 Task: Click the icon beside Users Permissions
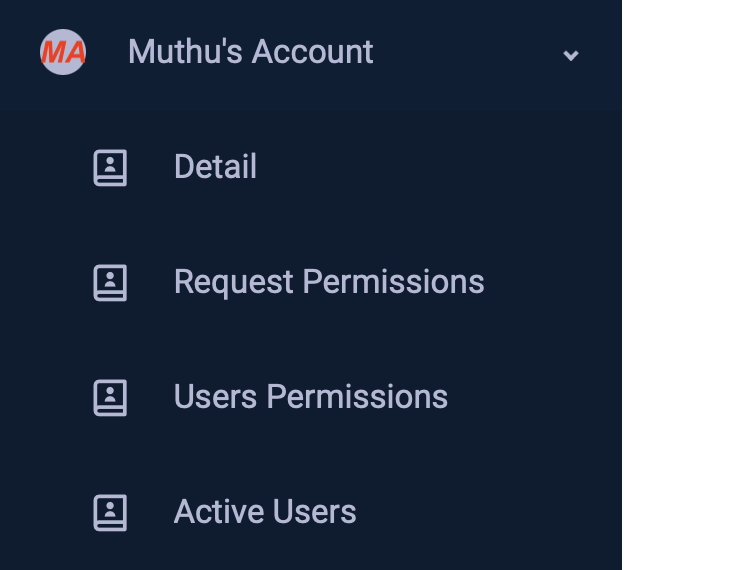[x=110, y=397]
